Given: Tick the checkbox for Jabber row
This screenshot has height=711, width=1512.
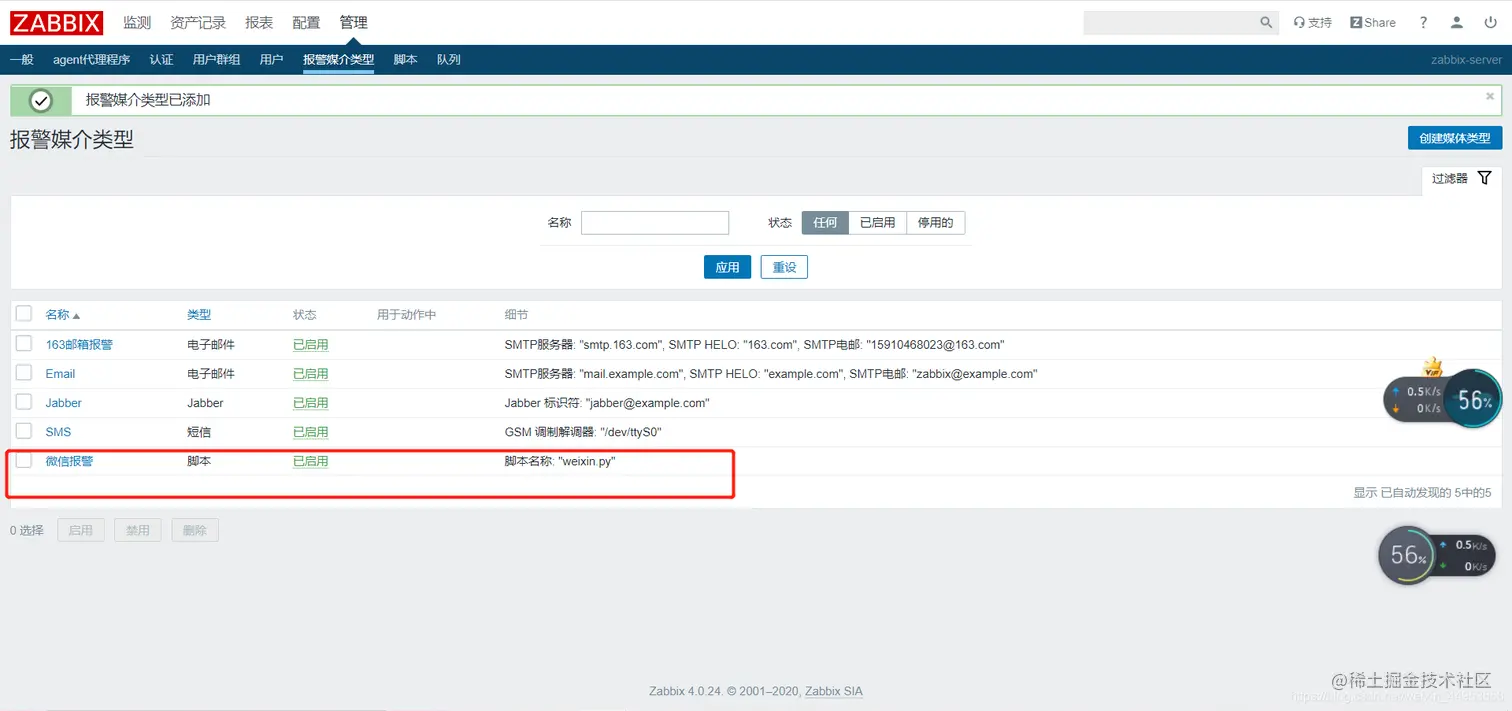Looking at the screenshot, I should tap(24, 402).
